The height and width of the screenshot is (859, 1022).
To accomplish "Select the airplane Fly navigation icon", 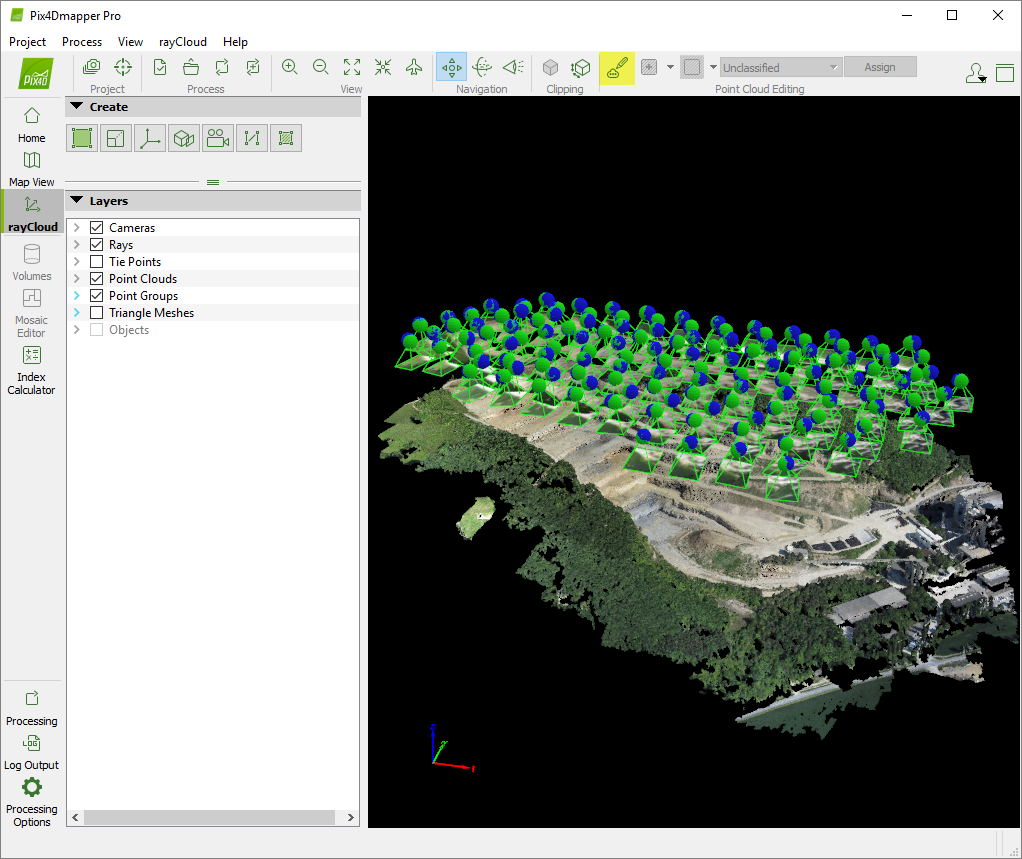I will click(413, 66).
